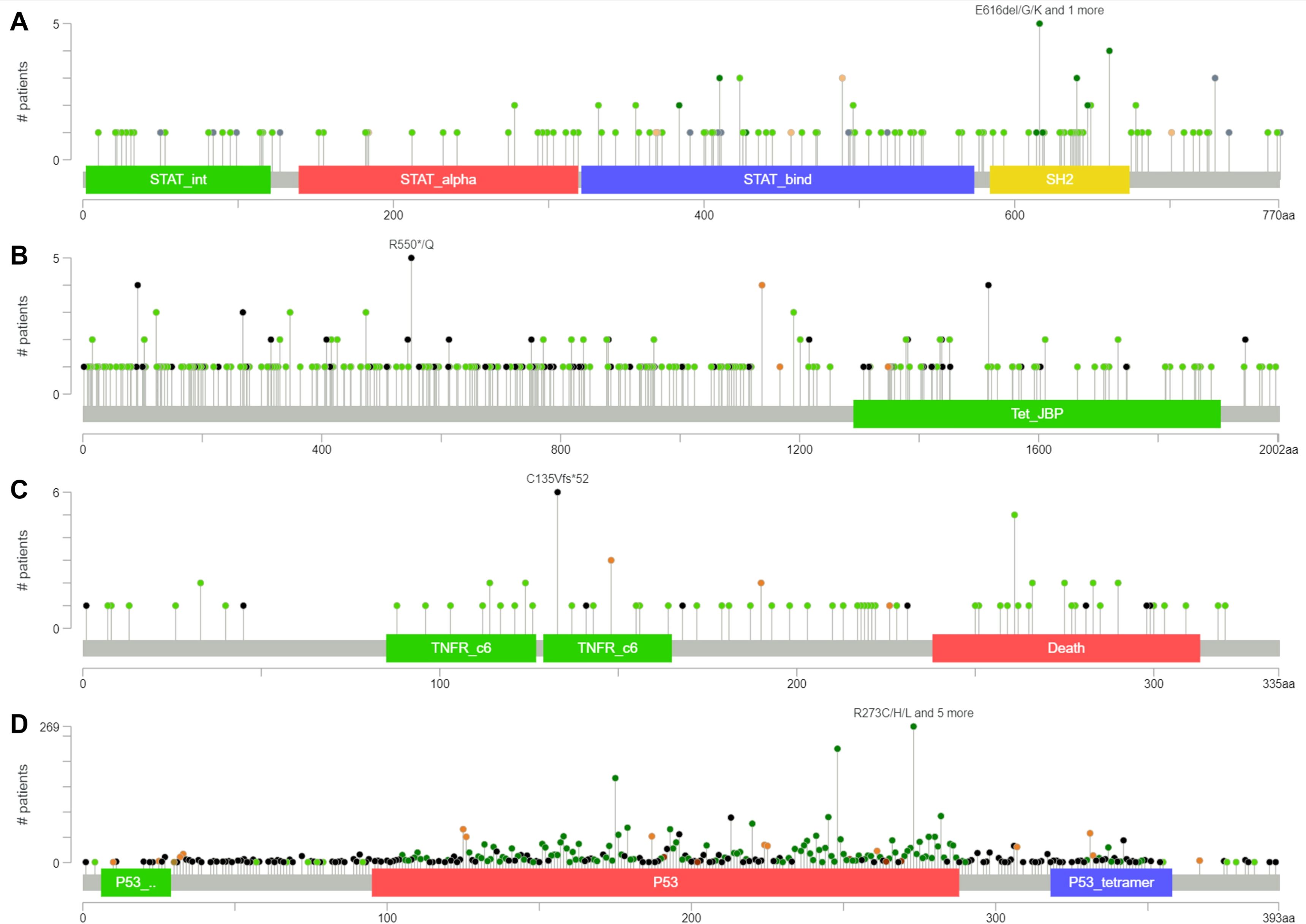Screen dimensions: 1306x924
Task: Select the R550*/Q mutation label
Action: tap(411, 245)
